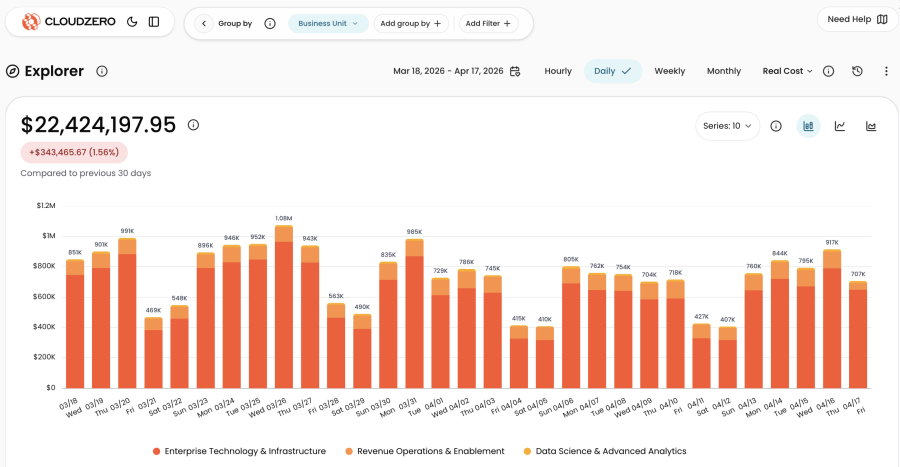900x467 pixels.
Task: Click the 04/12 Sun bar labeled 407K
Action: (x=727, y=357)
